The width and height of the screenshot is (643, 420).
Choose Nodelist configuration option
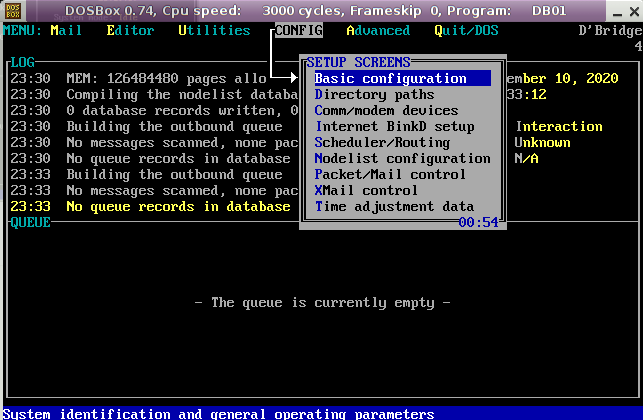(402, 158)
